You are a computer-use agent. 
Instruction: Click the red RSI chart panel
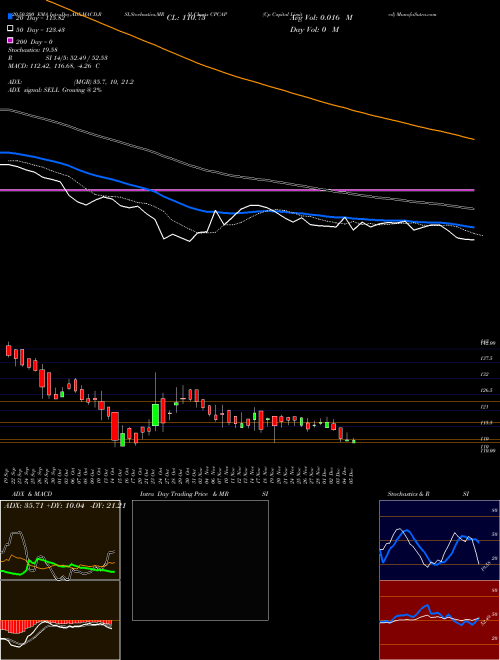point(439,620)
